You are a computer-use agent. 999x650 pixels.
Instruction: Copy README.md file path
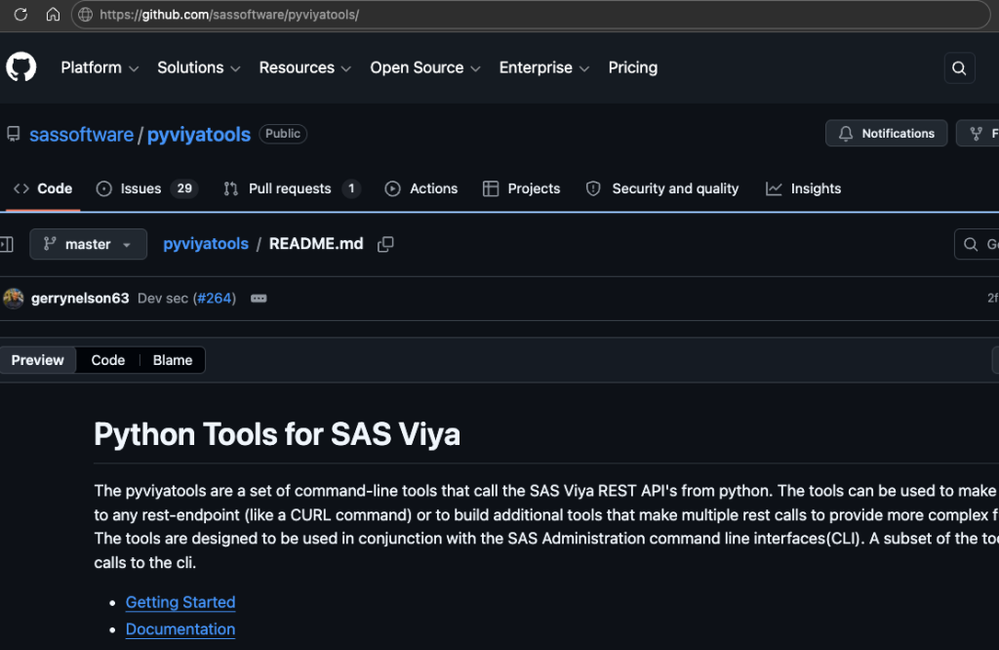tap(385, 244)
